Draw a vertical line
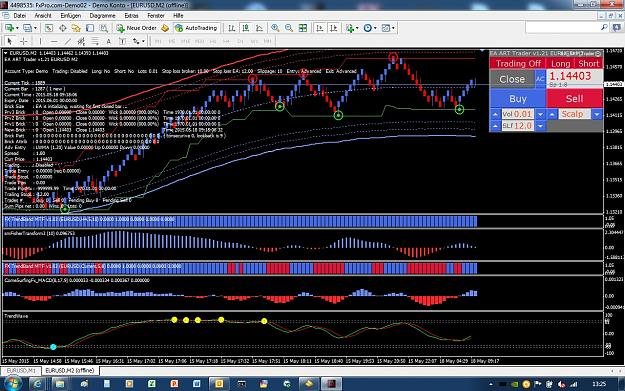Image resolution: width=625 pixels, height=391 pixels. tap(40, 41)
